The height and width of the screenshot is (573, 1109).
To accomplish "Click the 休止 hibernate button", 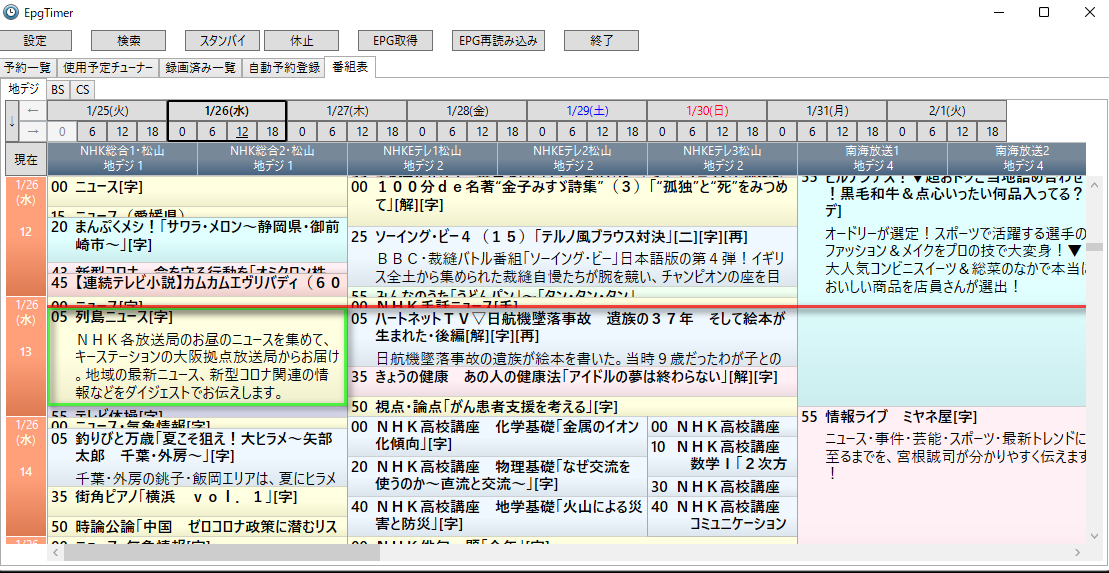I will 301,40.
